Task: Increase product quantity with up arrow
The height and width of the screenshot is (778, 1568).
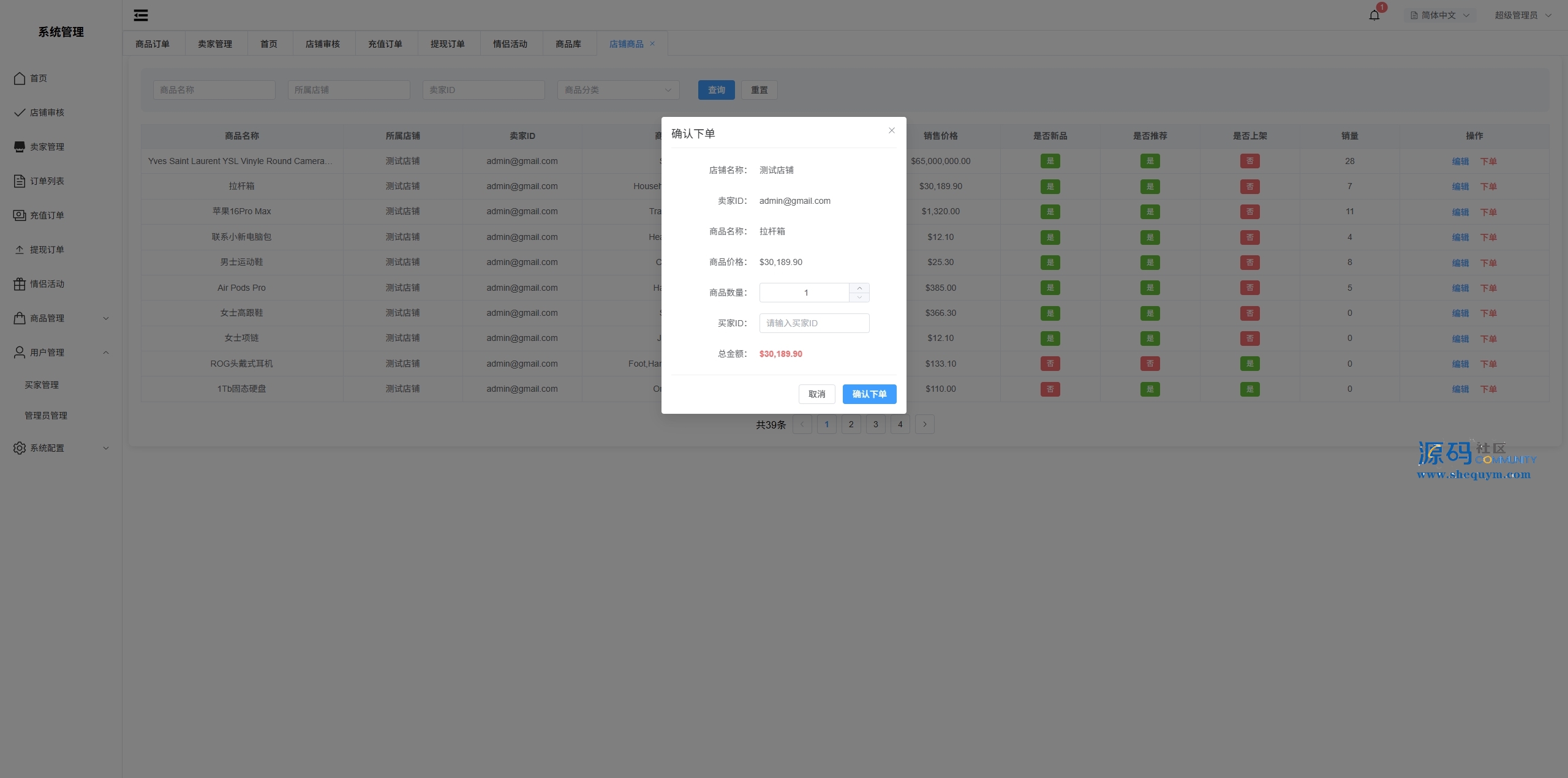Action: click(859, 288)
